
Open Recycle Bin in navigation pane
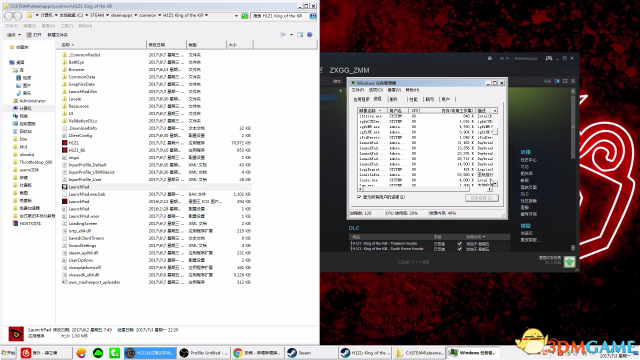click(22, 131)
